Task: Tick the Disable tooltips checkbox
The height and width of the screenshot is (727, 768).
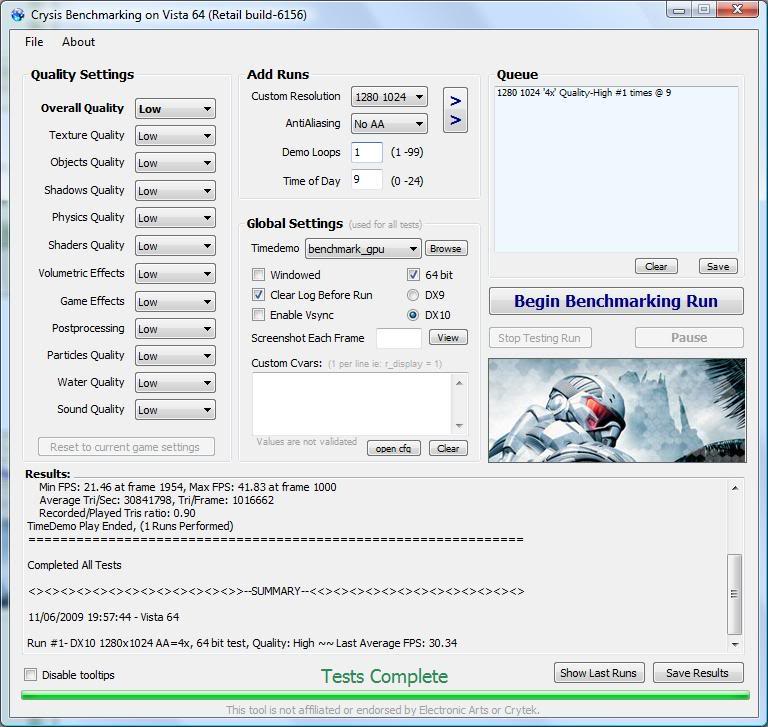Action: click(31, 675)
